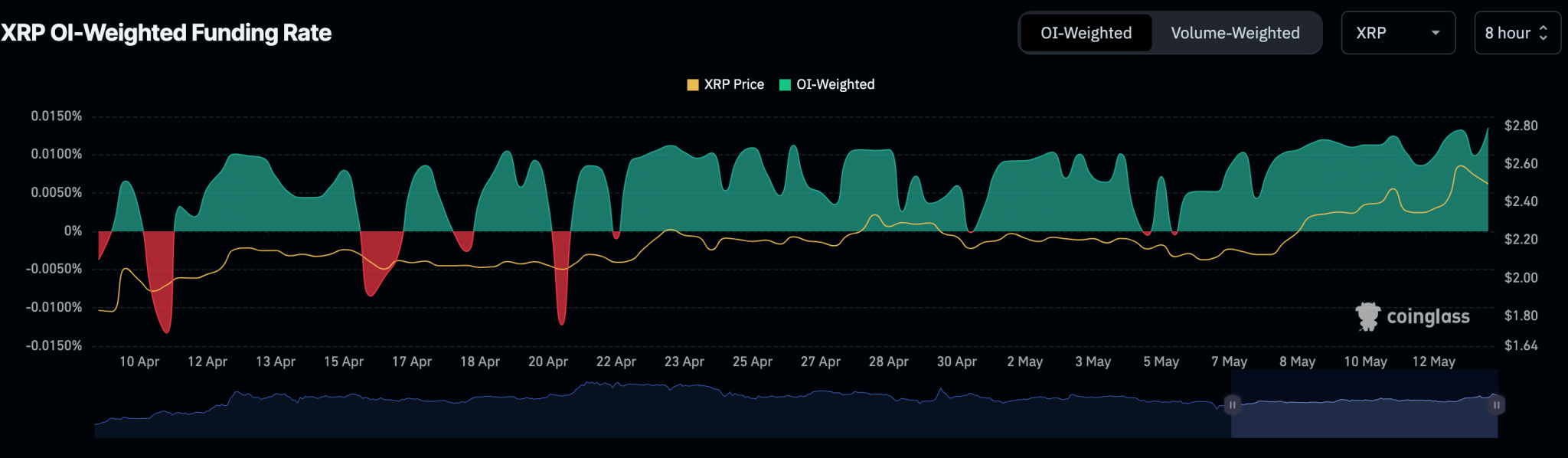The image size is (1568, 458).
Task: Toggle the XRP Price legend series
Action: tap(726, 84)
